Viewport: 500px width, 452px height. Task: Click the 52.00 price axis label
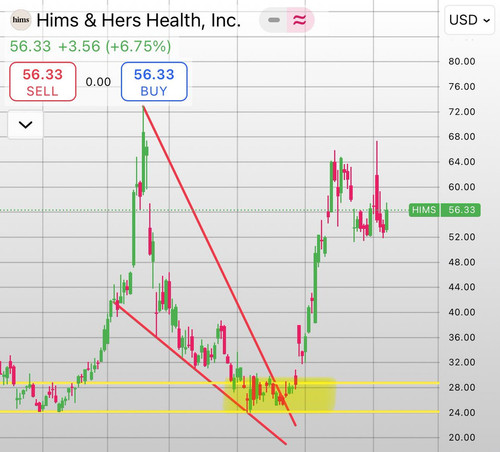click(462, 237)
